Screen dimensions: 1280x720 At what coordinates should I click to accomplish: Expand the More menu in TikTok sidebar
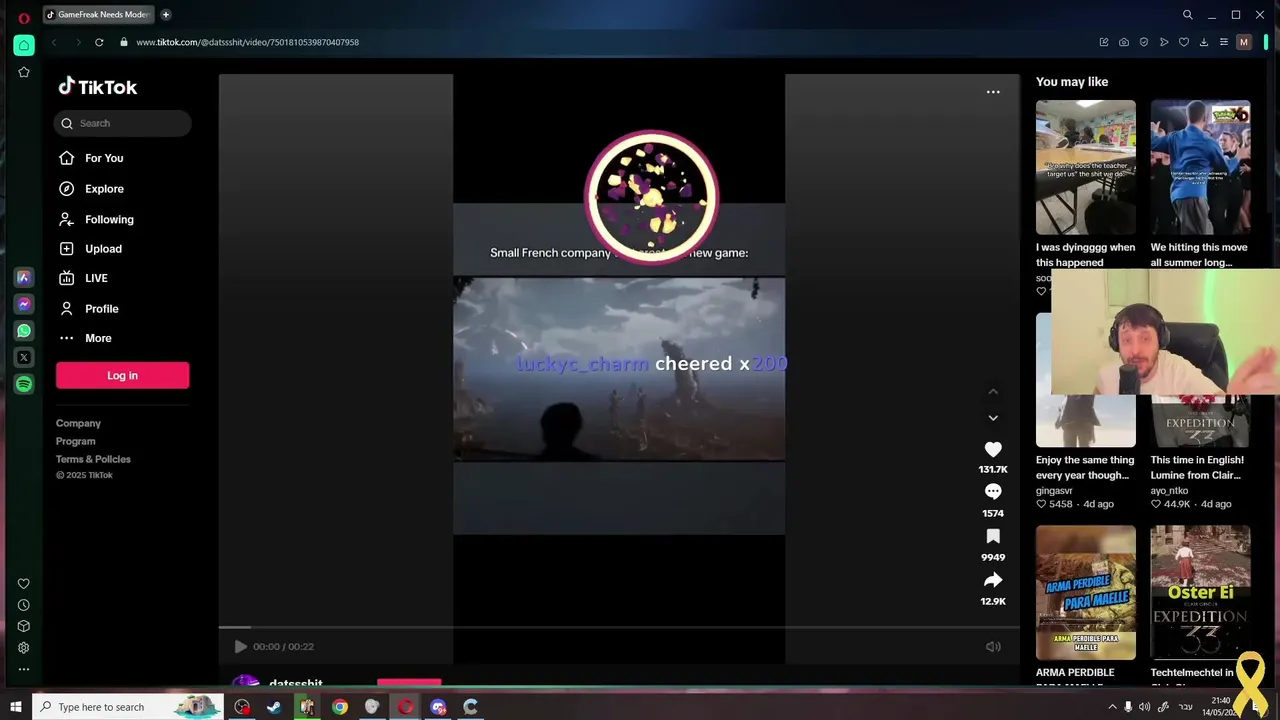[98, 338]
